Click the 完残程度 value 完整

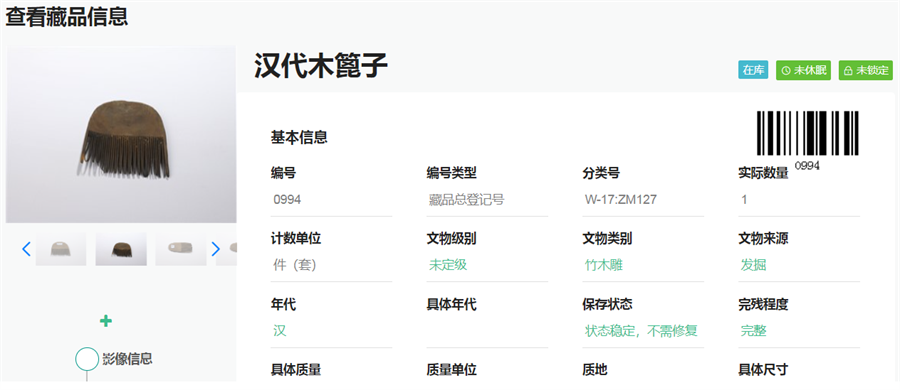tap(753, 331)
